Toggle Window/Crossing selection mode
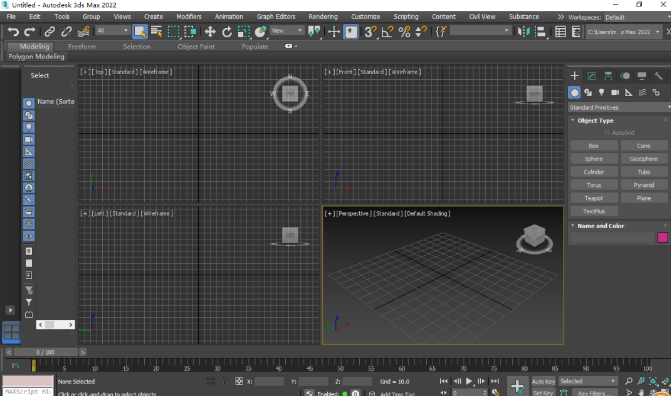The image size is (671, 396). tap(190, 32)
